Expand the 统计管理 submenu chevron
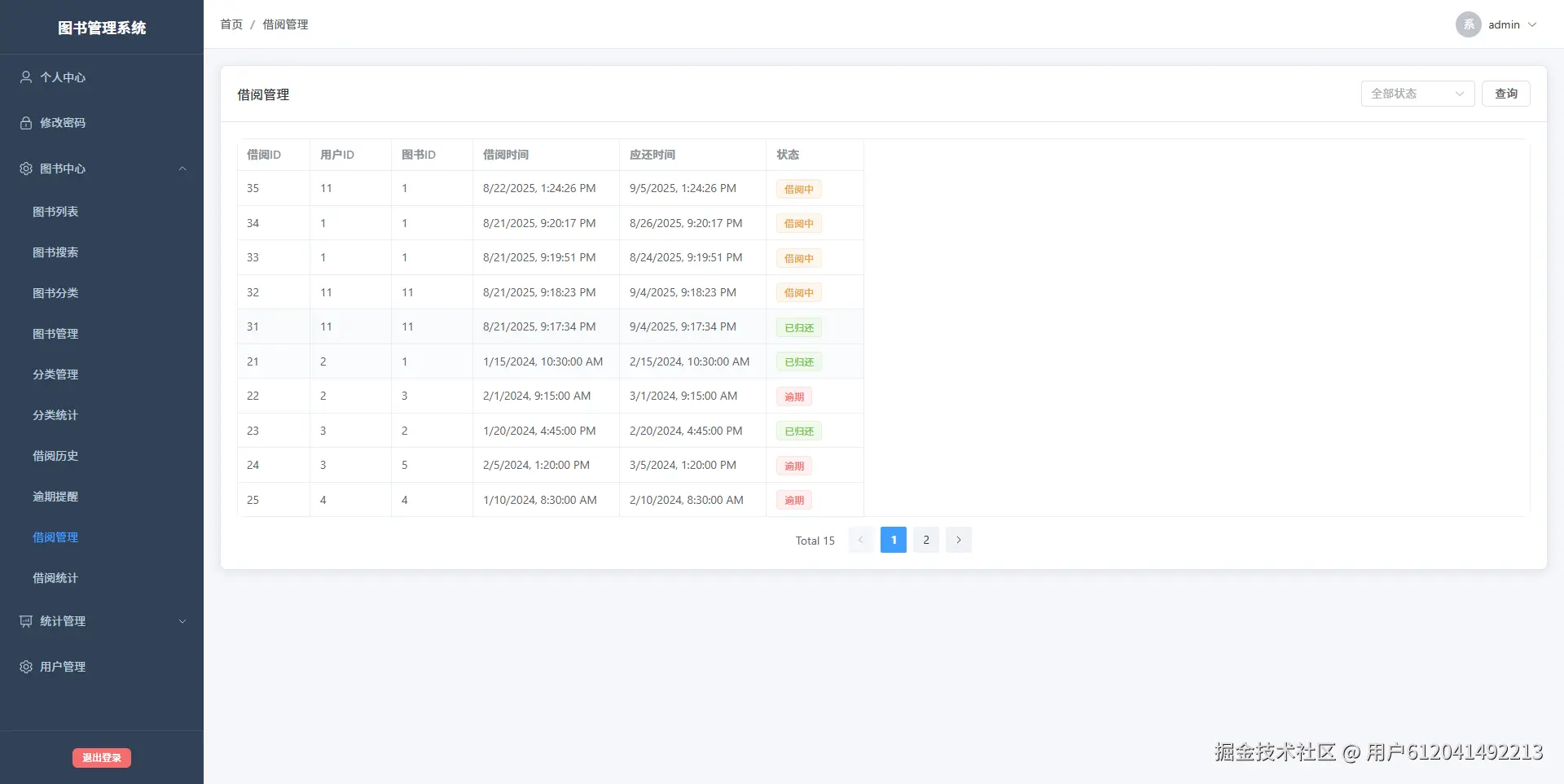Screen dimensions: 1564x784 click(182, 621)
